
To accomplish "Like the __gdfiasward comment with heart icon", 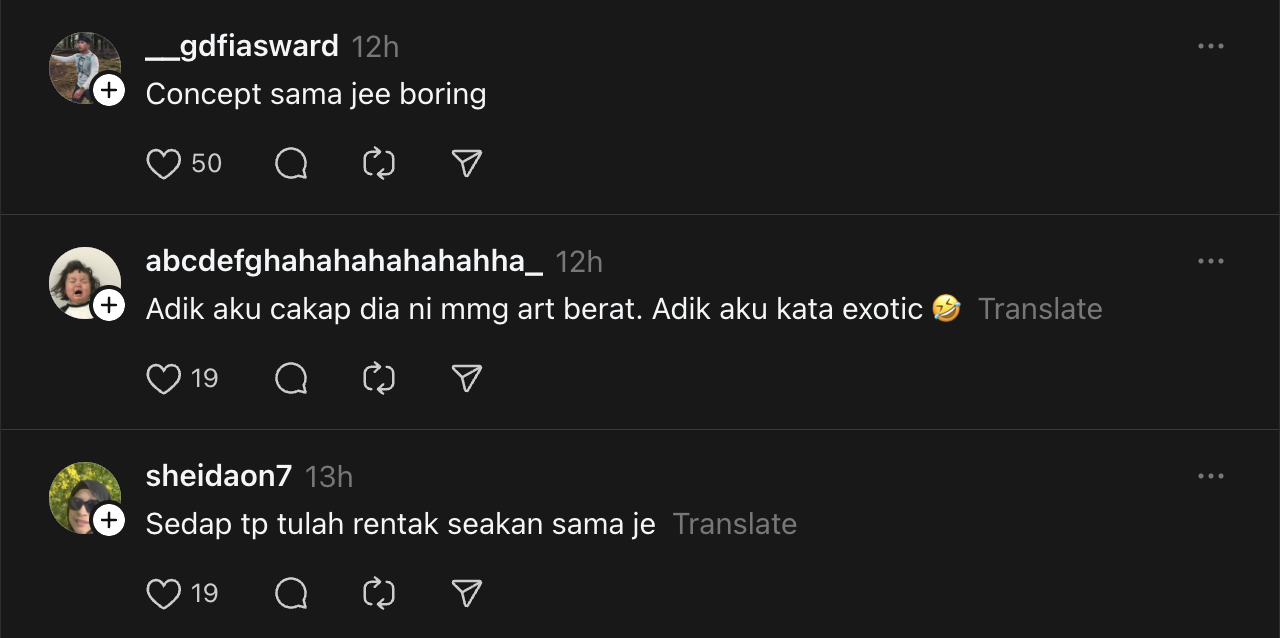I will (x=164, y=164).
